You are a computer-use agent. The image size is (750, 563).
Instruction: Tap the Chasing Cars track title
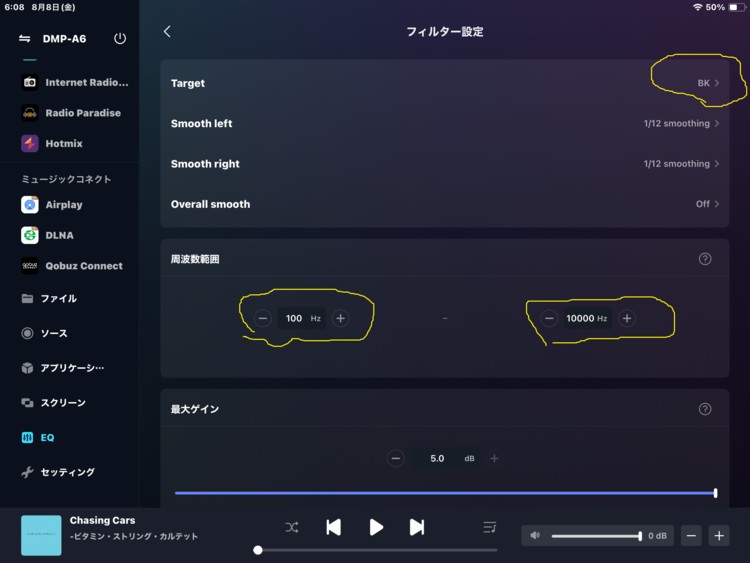tap(102, 520)
